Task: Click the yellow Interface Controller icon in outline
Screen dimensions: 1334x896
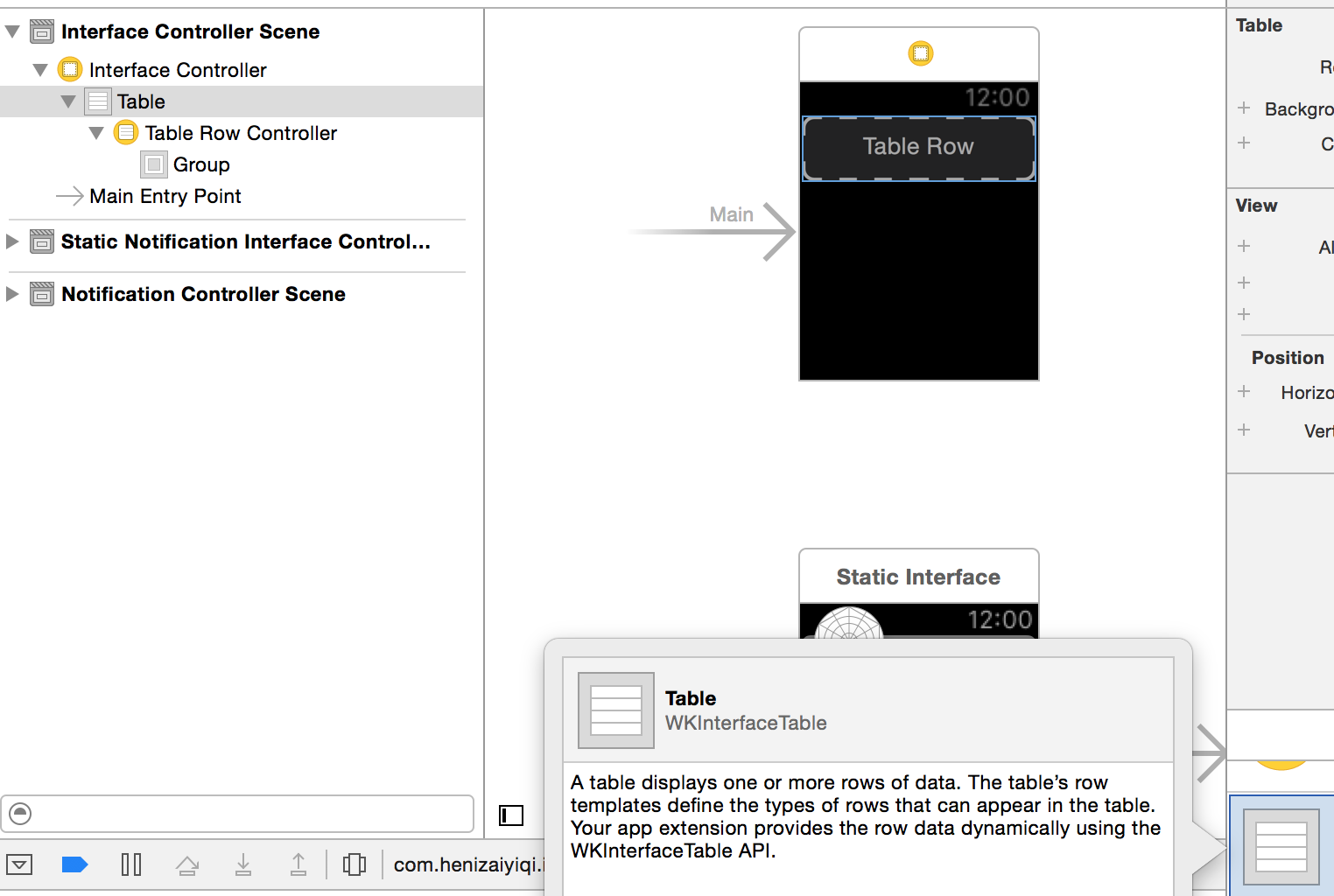Action: 70,70
